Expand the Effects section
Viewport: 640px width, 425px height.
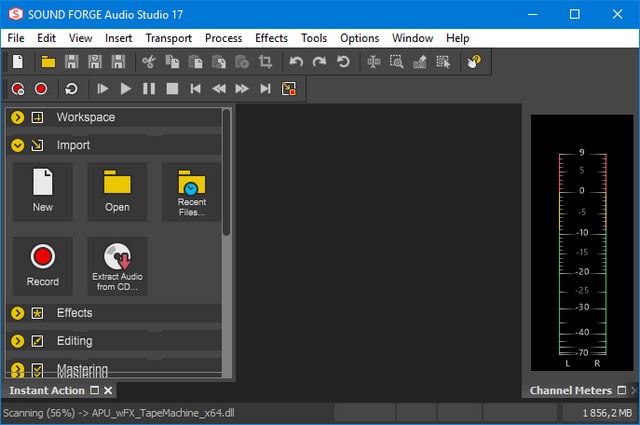pos(17,313)
